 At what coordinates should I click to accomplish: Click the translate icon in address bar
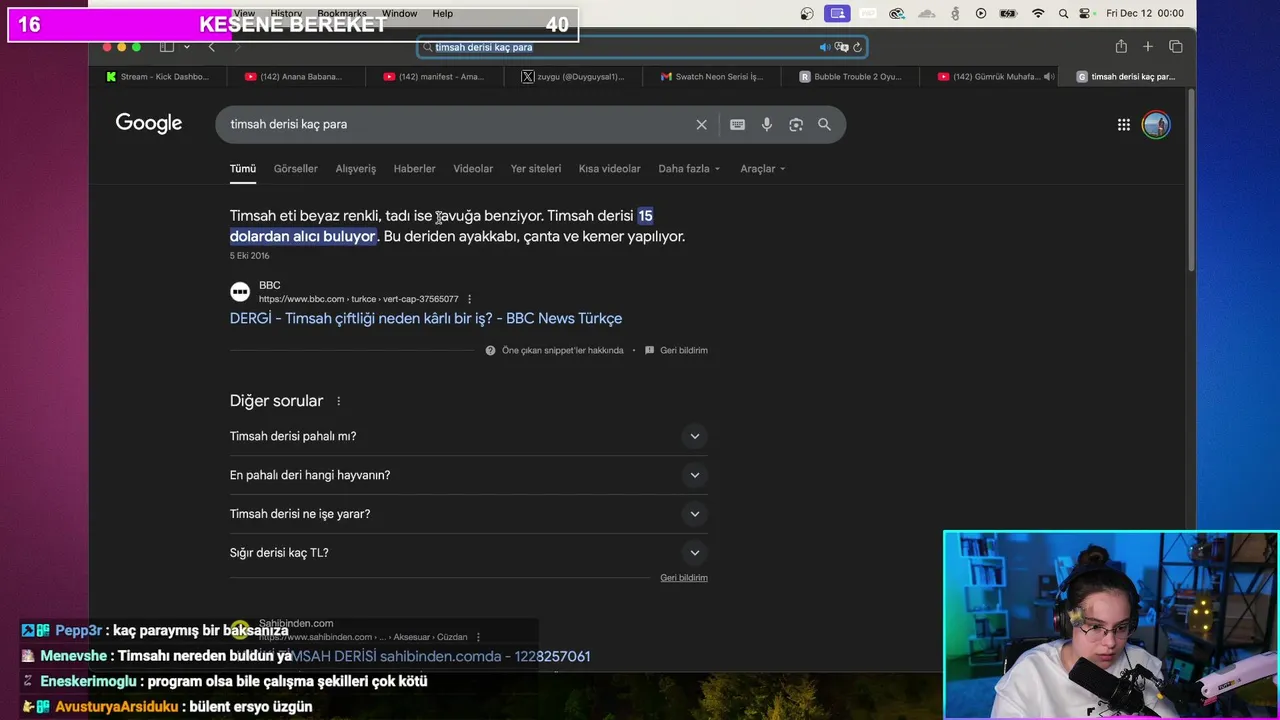click(841, 47)
